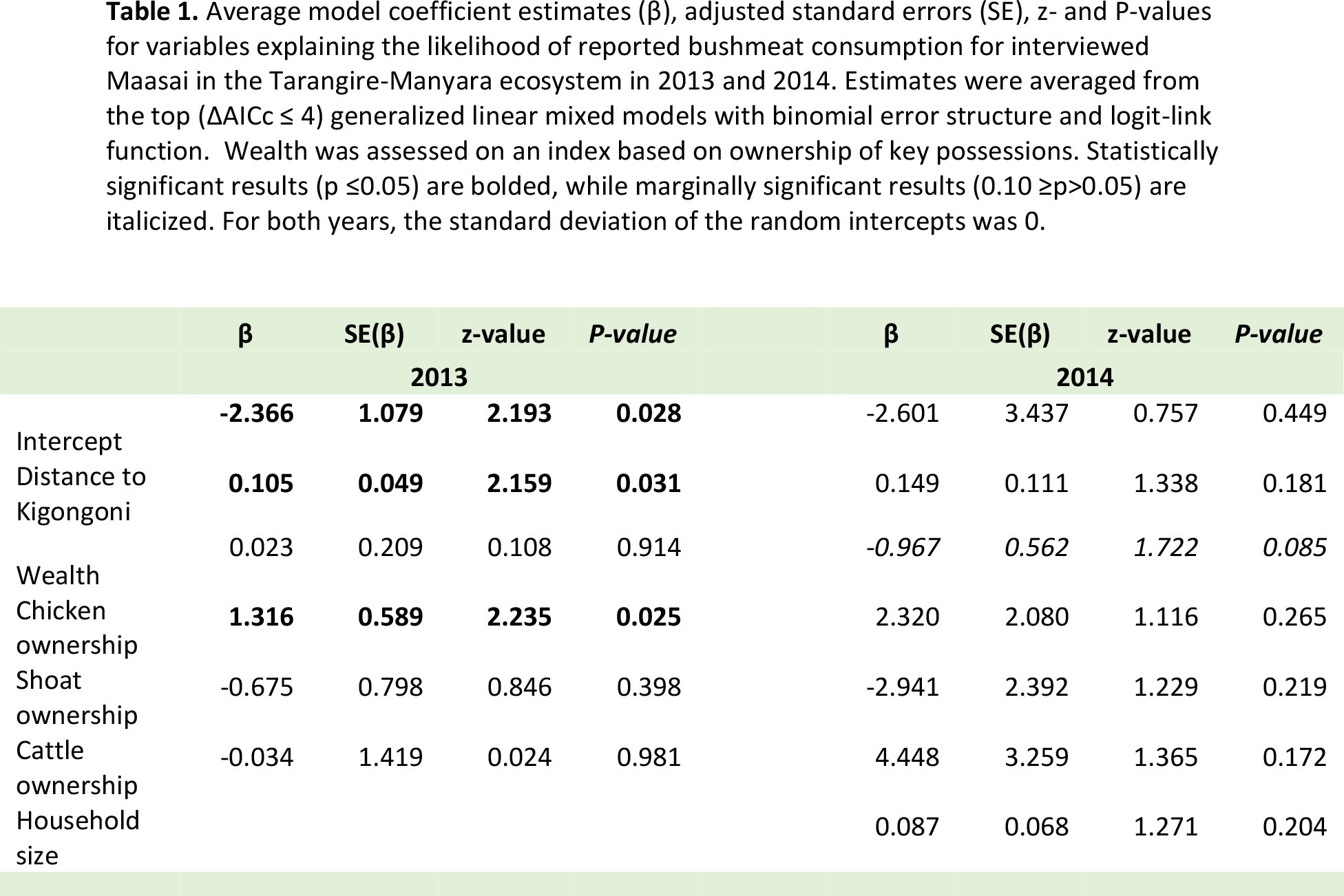
Task: Select the Chicken ownership row label
Action: (76, 628)
